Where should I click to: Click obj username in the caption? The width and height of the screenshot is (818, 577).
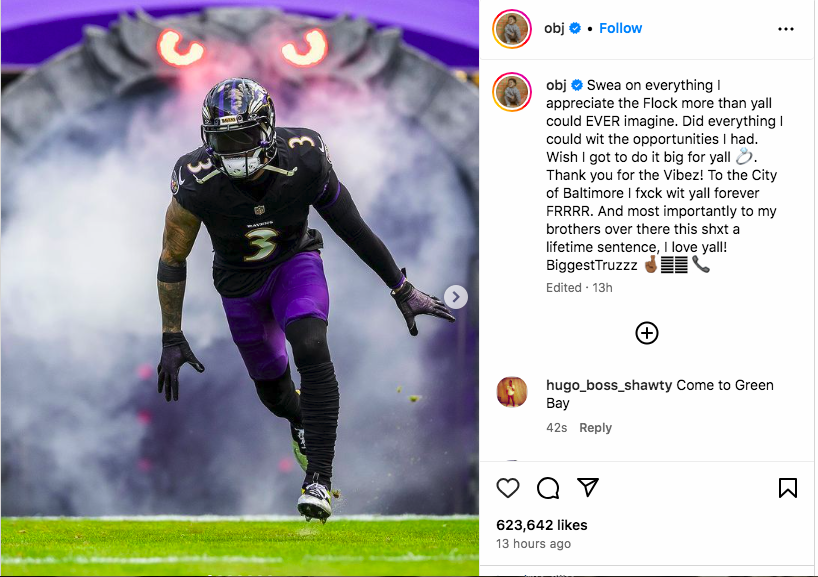pos(556,85)
